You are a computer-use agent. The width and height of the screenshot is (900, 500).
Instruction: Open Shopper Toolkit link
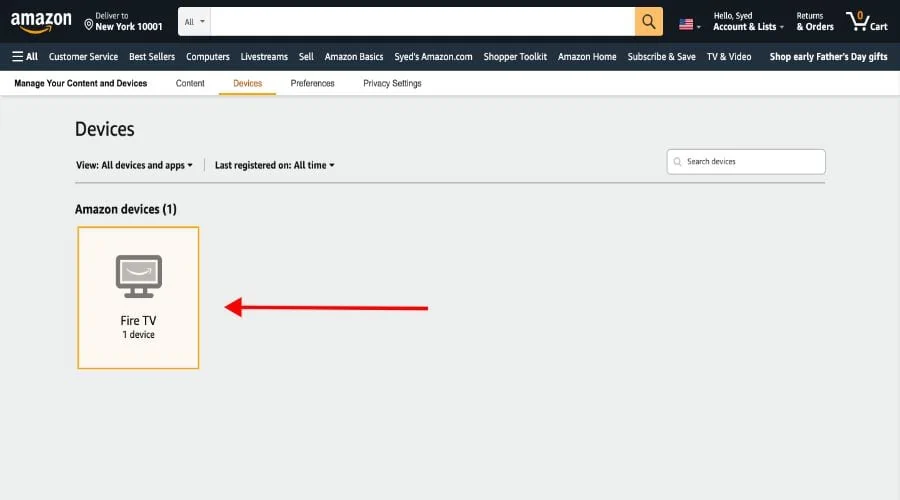tap(515, 56)
